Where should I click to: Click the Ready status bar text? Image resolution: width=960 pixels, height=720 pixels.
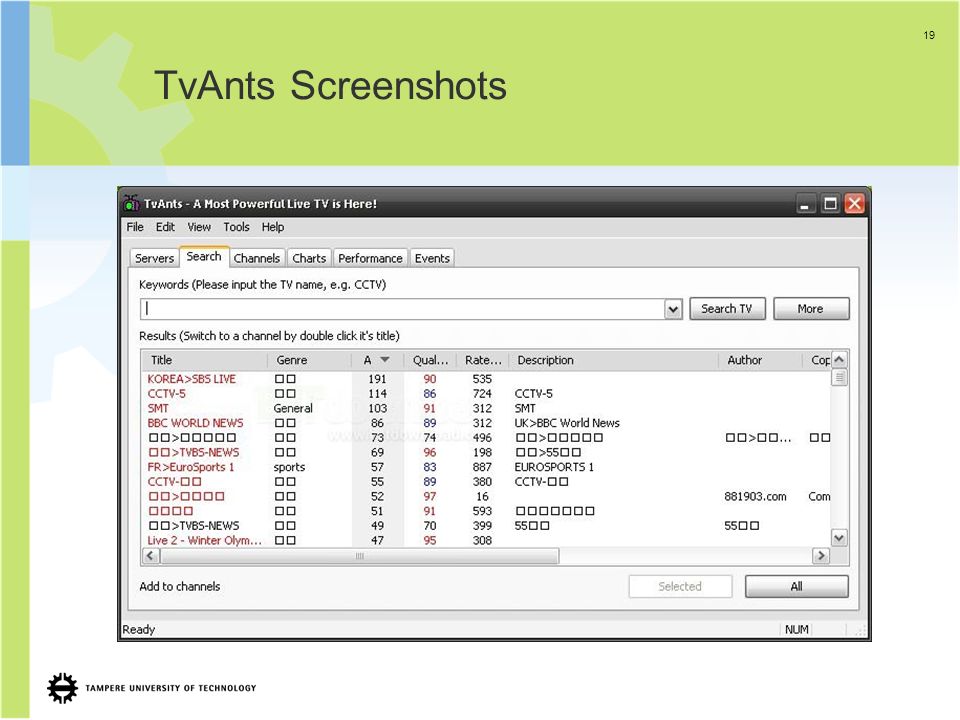click(139, 629)
